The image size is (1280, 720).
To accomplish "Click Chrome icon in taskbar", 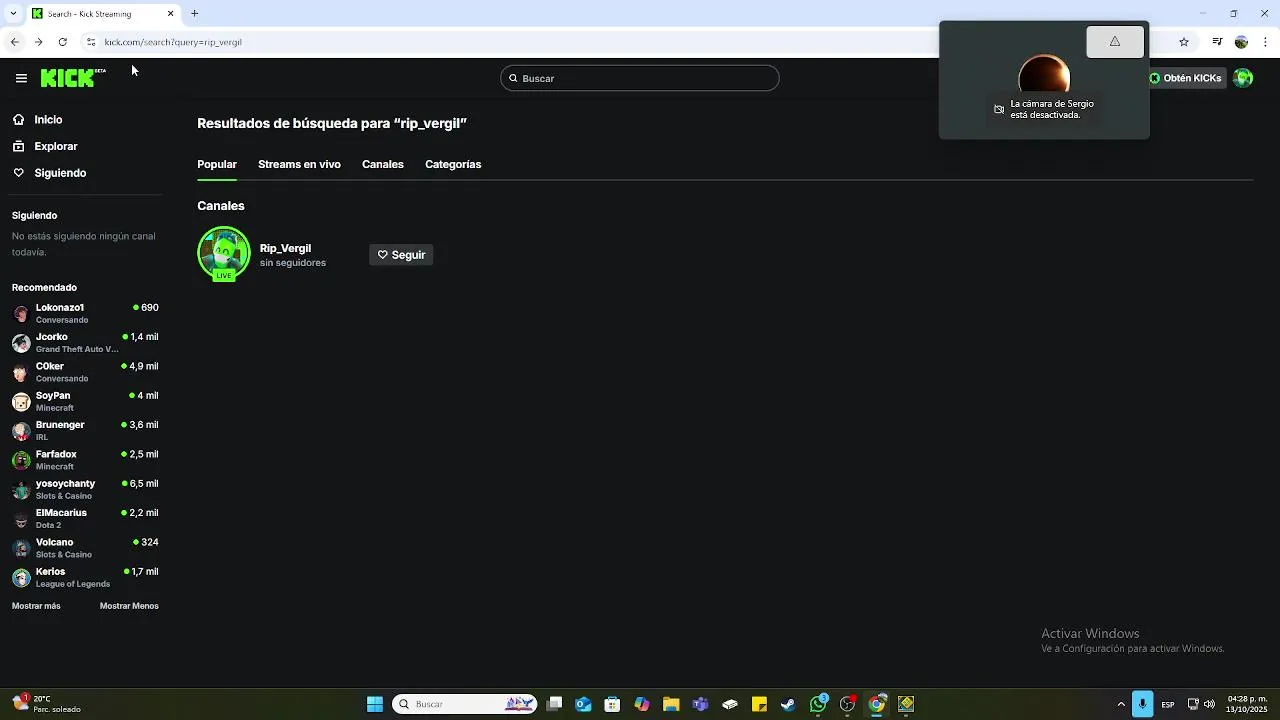I will [877, 704].
